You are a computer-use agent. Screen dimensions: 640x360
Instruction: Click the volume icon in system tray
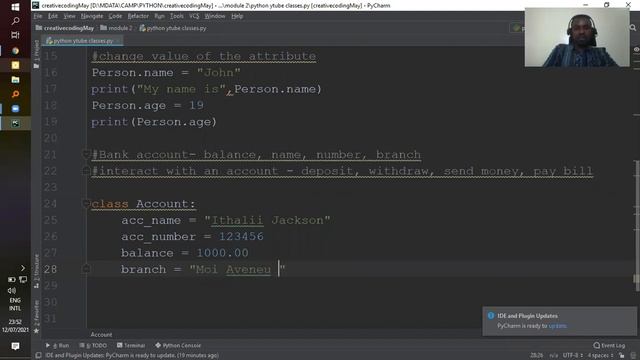tap(11, 290)
